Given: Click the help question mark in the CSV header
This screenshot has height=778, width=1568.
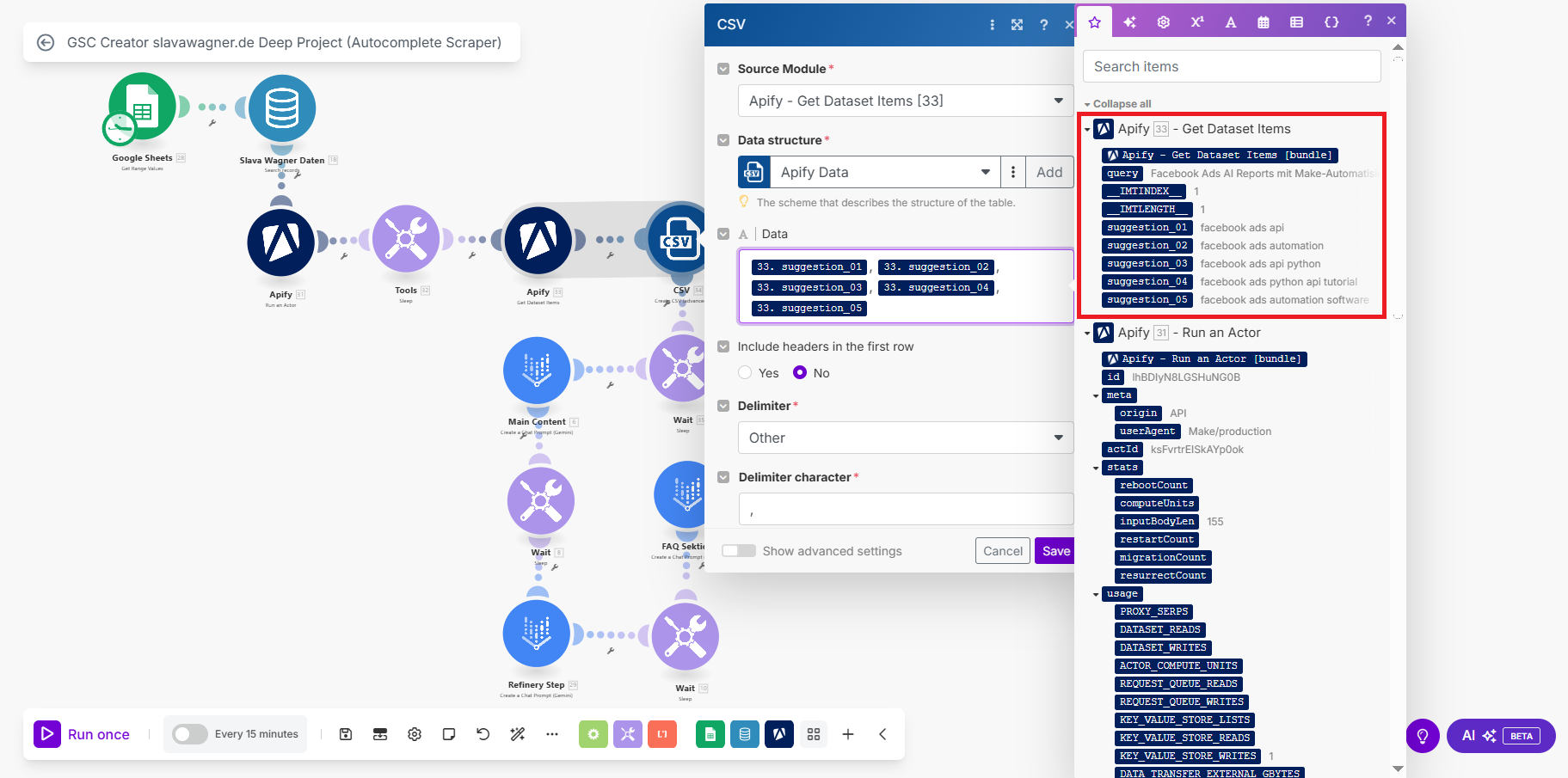Looking at the screenshot, I should click(1044, 25).
